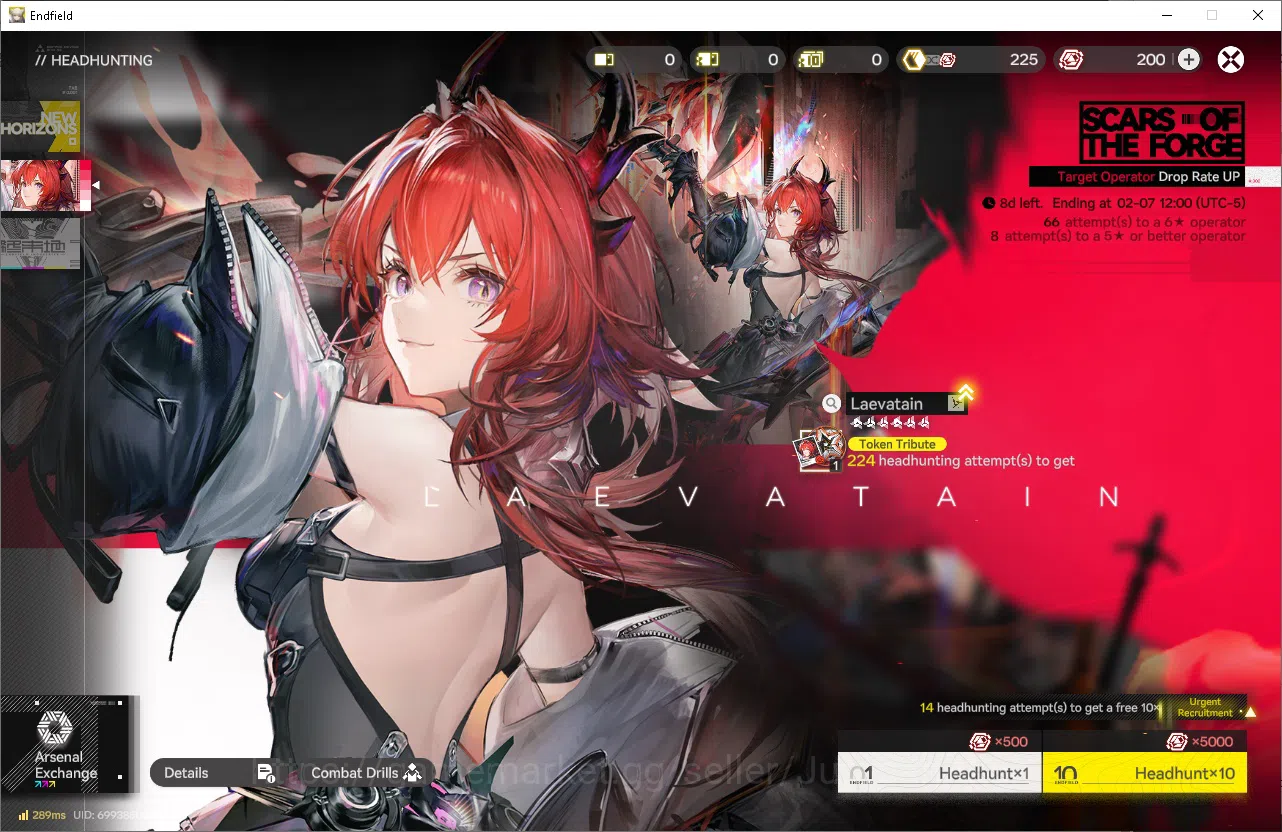Screen dimensions: 1282x832
Task: Select the New Horizons banner tab
Action: 40,128
